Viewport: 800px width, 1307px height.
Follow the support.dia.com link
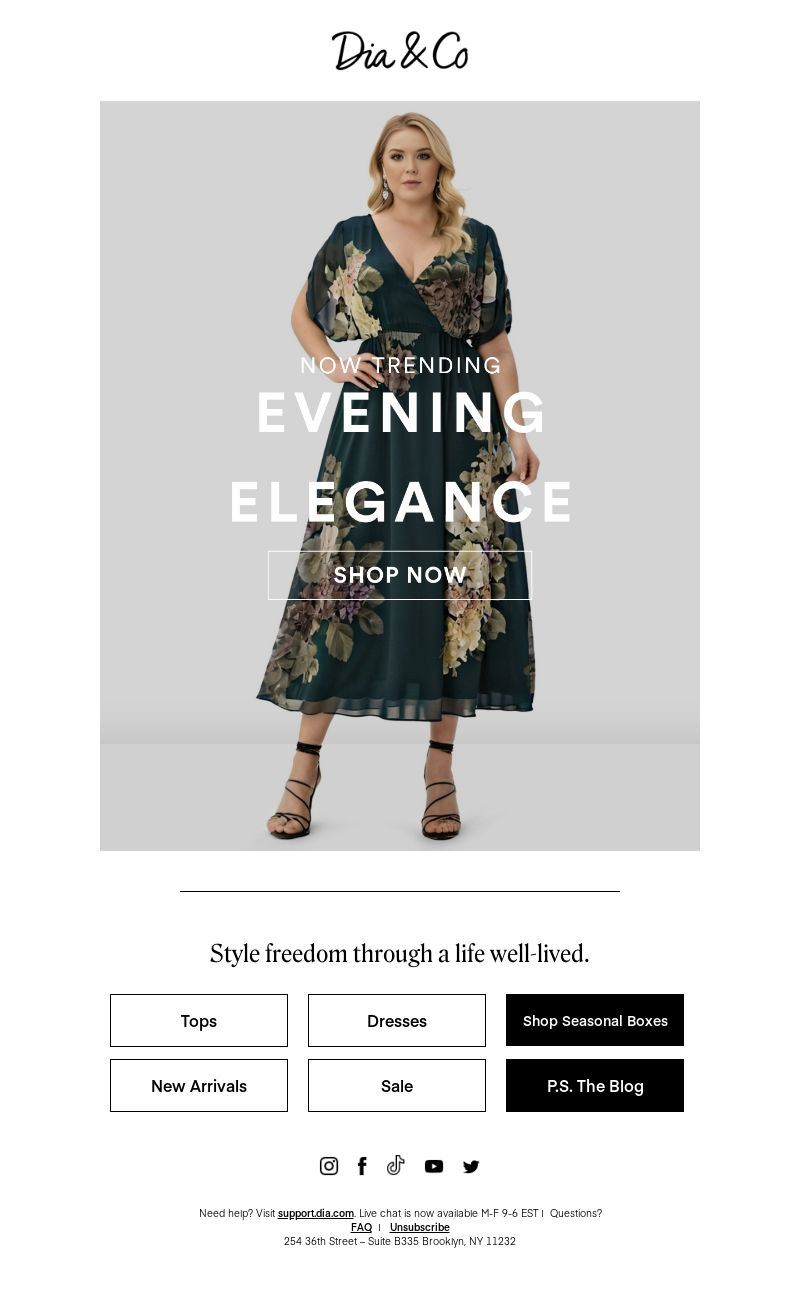[316, 1213]
